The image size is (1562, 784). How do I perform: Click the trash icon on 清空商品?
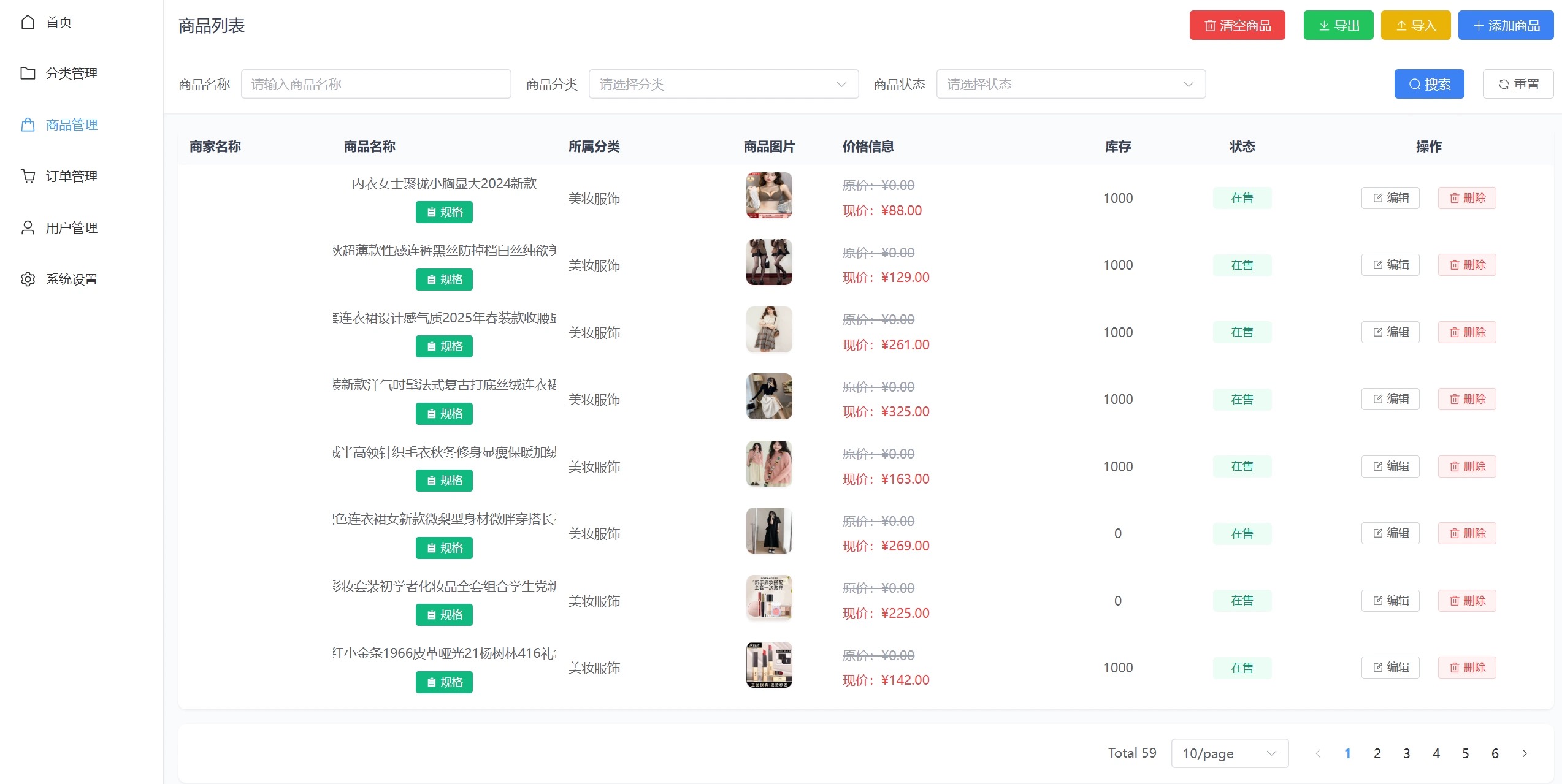tap(1209, 25)
